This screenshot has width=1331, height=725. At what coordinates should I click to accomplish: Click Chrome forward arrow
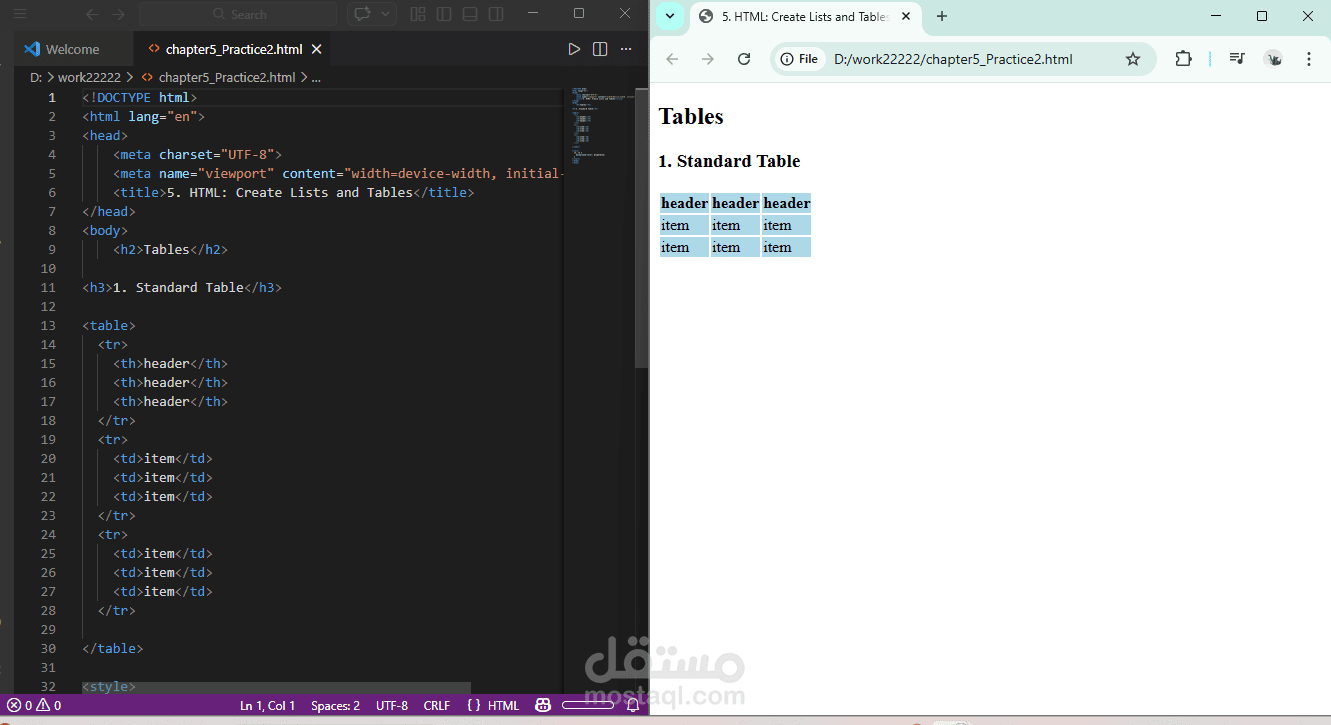click(x=708, y=59)
